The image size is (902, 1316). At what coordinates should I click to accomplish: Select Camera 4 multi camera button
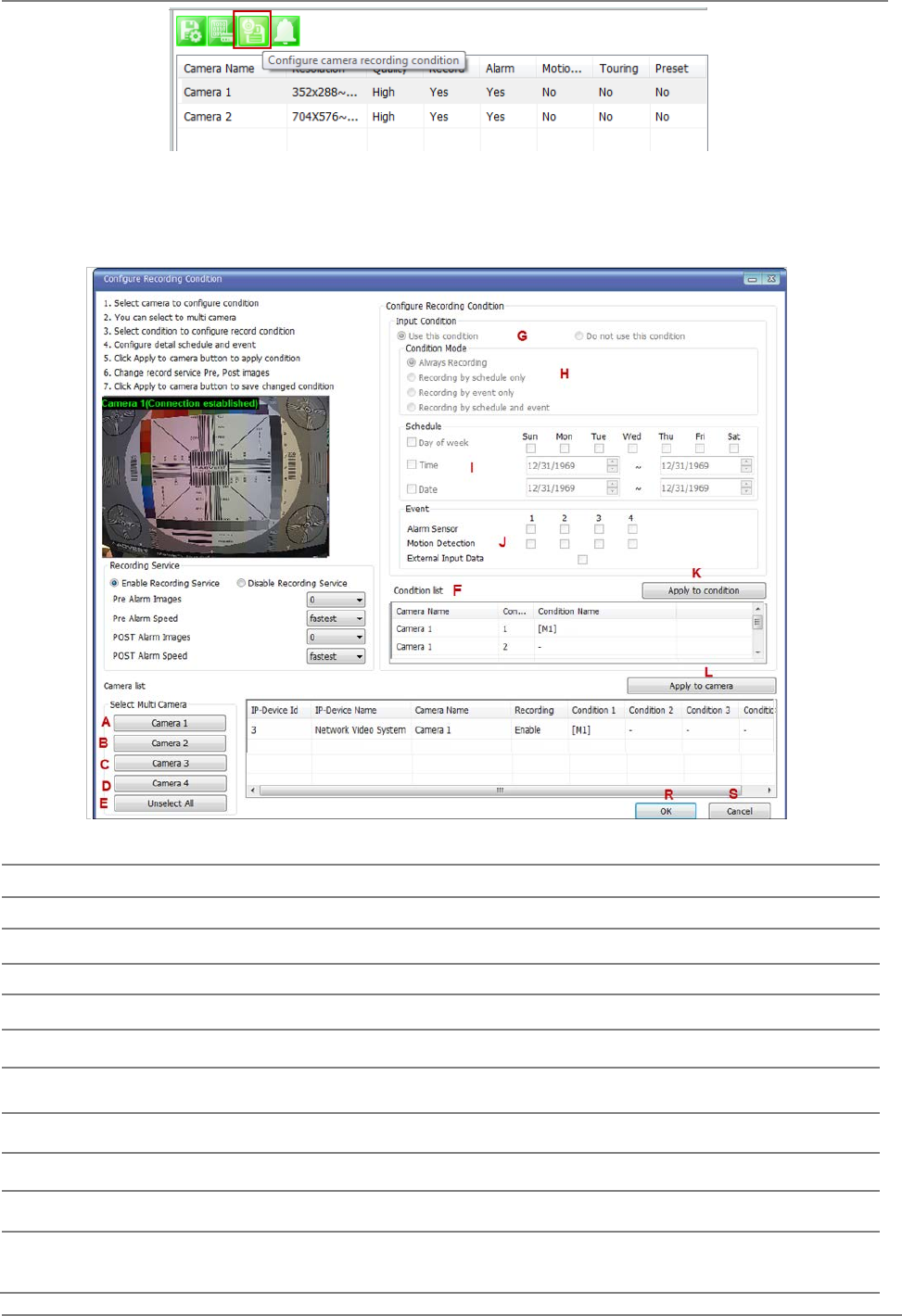click(x=170, y=783)
